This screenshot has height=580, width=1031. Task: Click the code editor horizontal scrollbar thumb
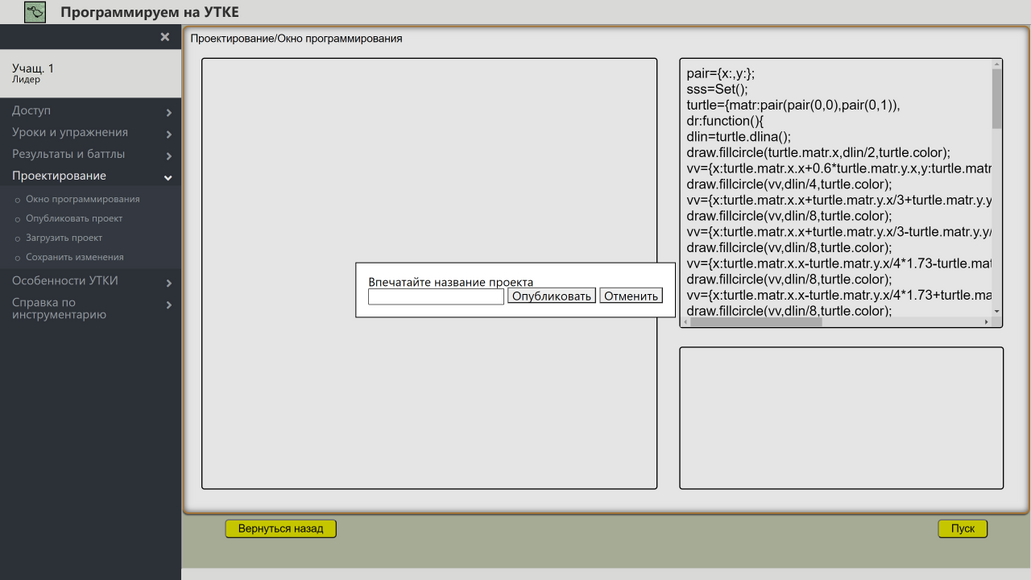(x=756, y=322)
